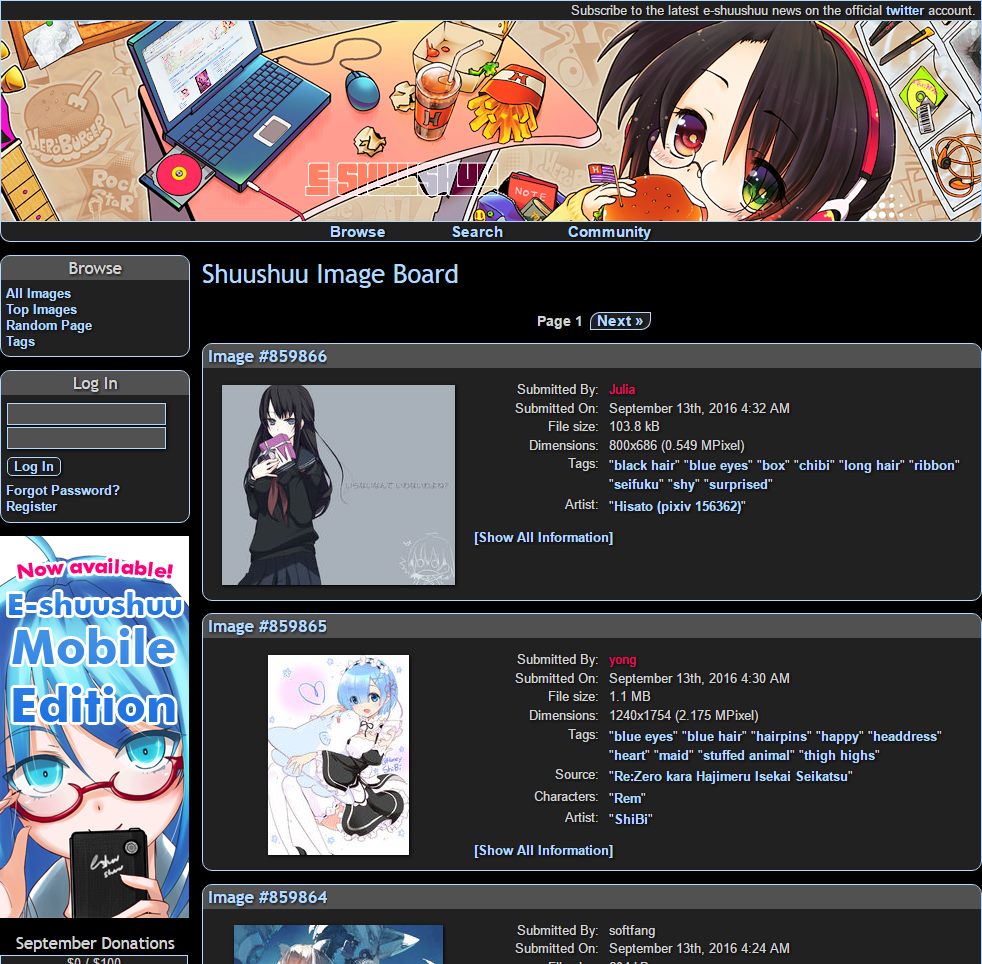
Task: Open Image #859864 title link
Action: pos(267,898)
